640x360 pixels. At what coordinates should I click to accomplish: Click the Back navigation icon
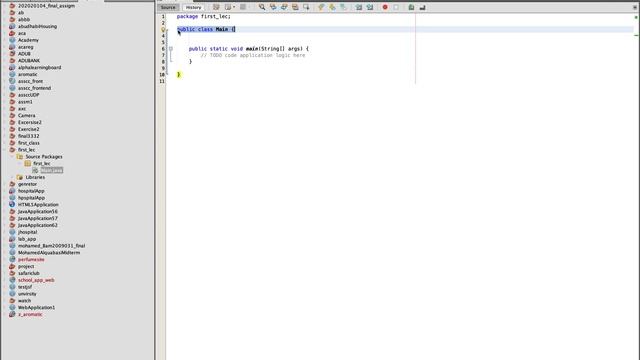227,7
